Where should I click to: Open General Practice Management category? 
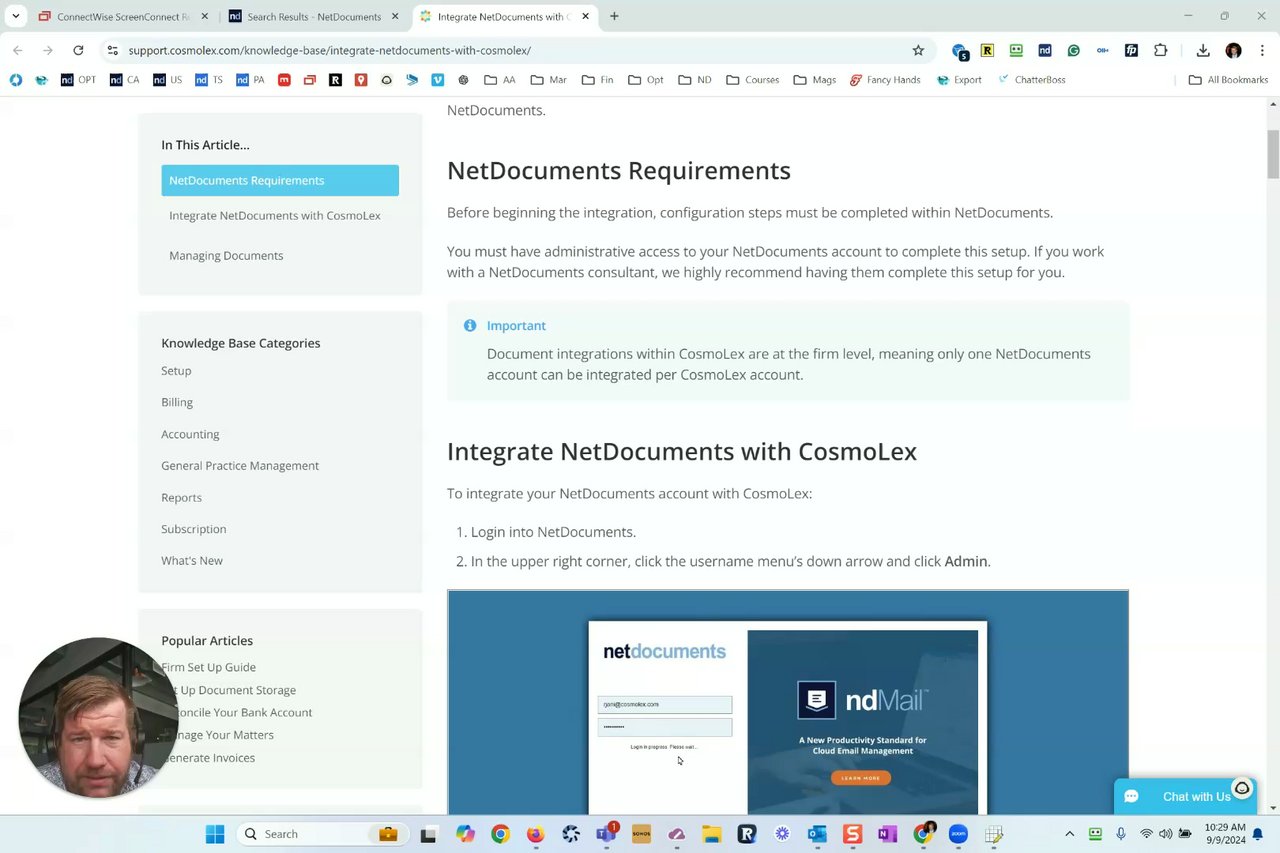tap(240, 466)
